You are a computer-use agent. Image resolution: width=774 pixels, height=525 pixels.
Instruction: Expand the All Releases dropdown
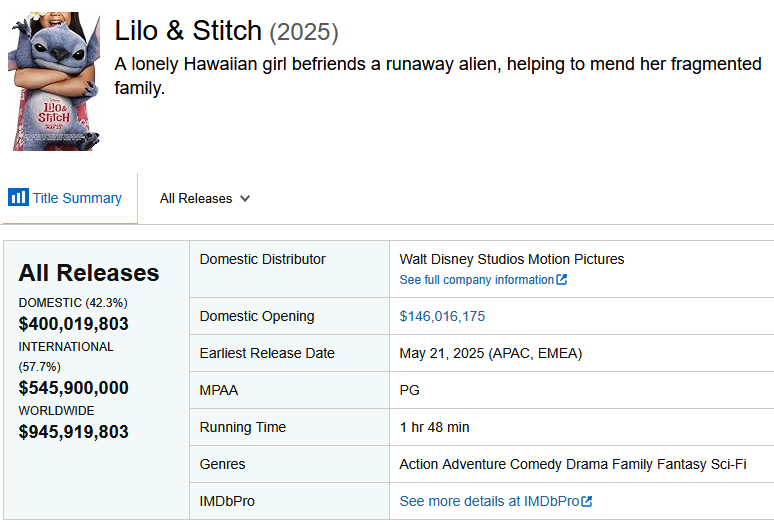tap(205, 198)
